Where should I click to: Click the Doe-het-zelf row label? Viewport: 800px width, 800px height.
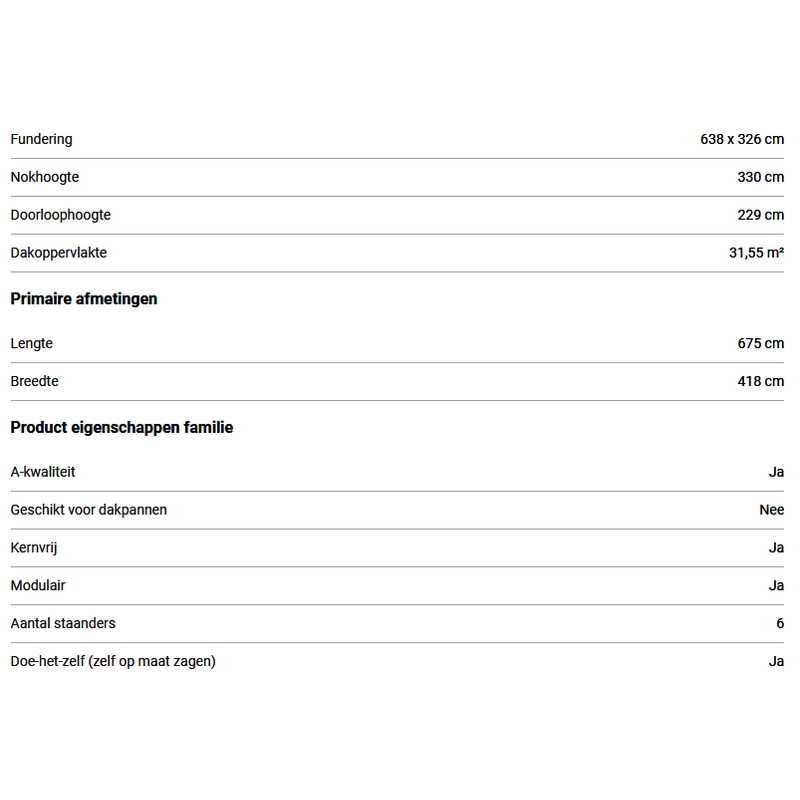pyautogui.click(x=113, y=661)
